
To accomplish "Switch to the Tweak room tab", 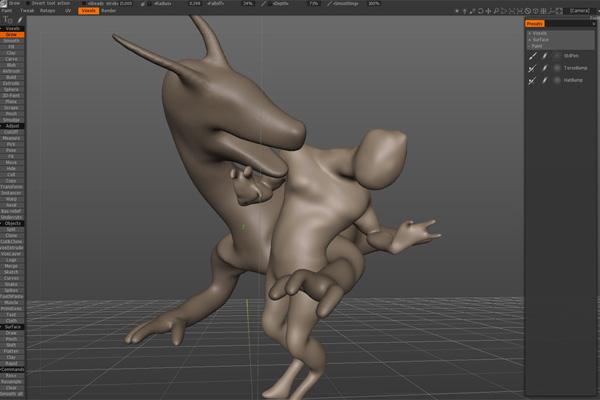I will click(27, 11).
